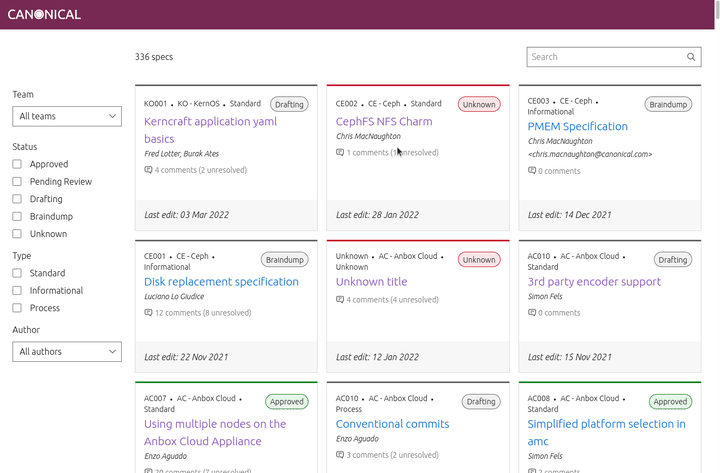The width and height of the screenshot is (720, 473).
Task: Click 'AC008' spec ID text
Action: (538, 398)
